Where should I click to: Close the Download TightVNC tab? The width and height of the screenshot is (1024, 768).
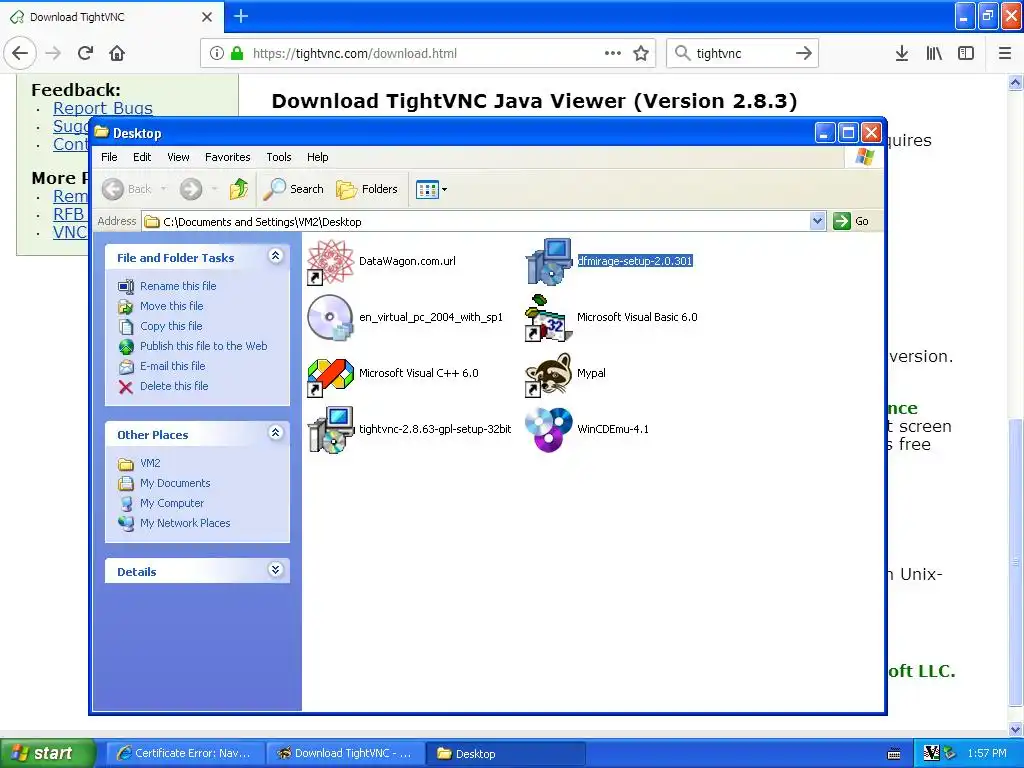tap(207, 17)
